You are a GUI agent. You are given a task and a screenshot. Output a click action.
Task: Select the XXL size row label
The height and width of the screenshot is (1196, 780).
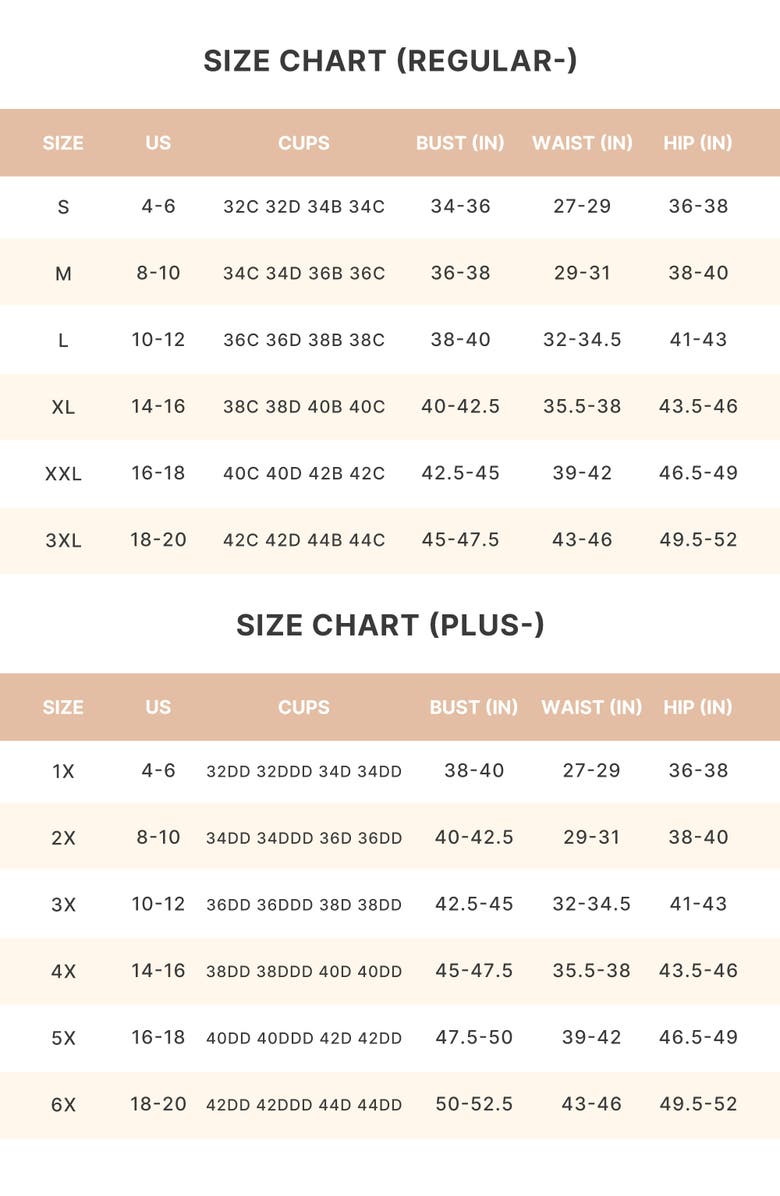point(63,473)
